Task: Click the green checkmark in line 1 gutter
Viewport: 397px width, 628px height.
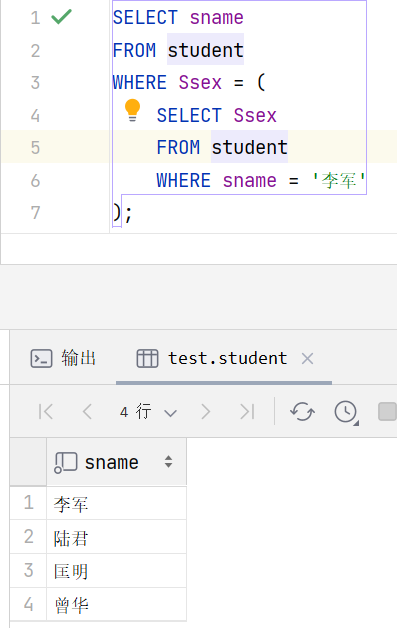Action: pos(61,17)
